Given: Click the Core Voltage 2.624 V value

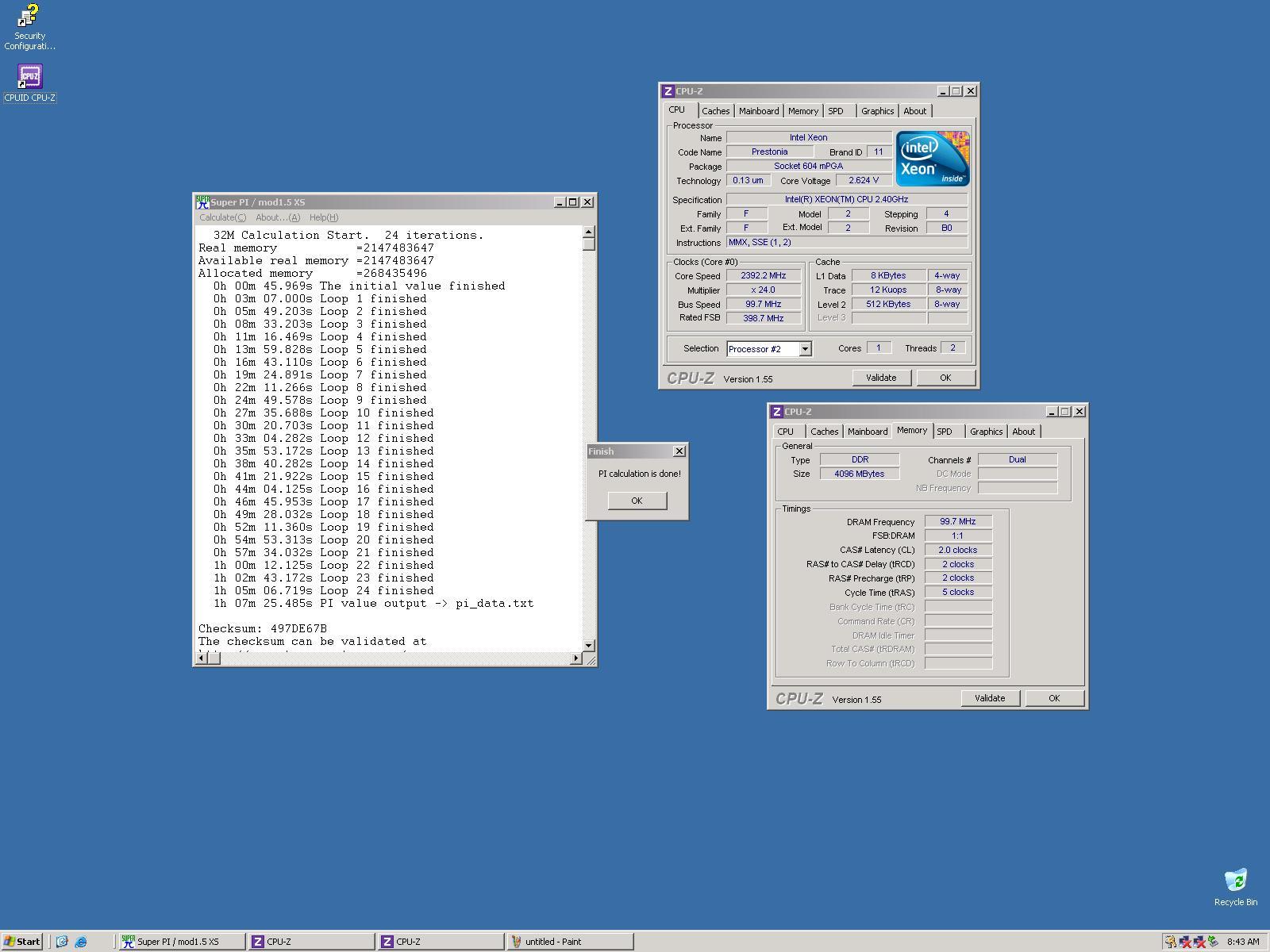Looking at the screenshot, I should click(864, 181).
